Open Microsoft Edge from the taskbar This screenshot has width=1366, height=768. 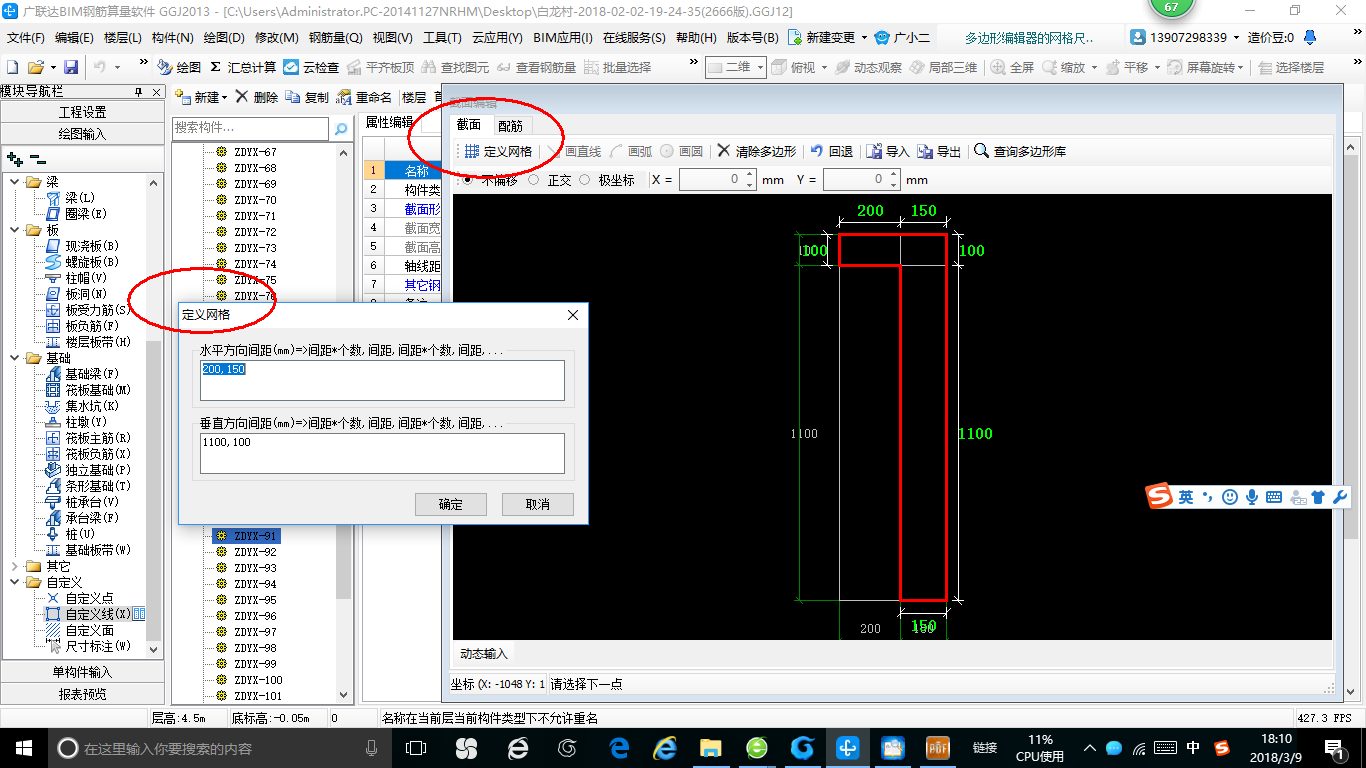tap(619, 747)
